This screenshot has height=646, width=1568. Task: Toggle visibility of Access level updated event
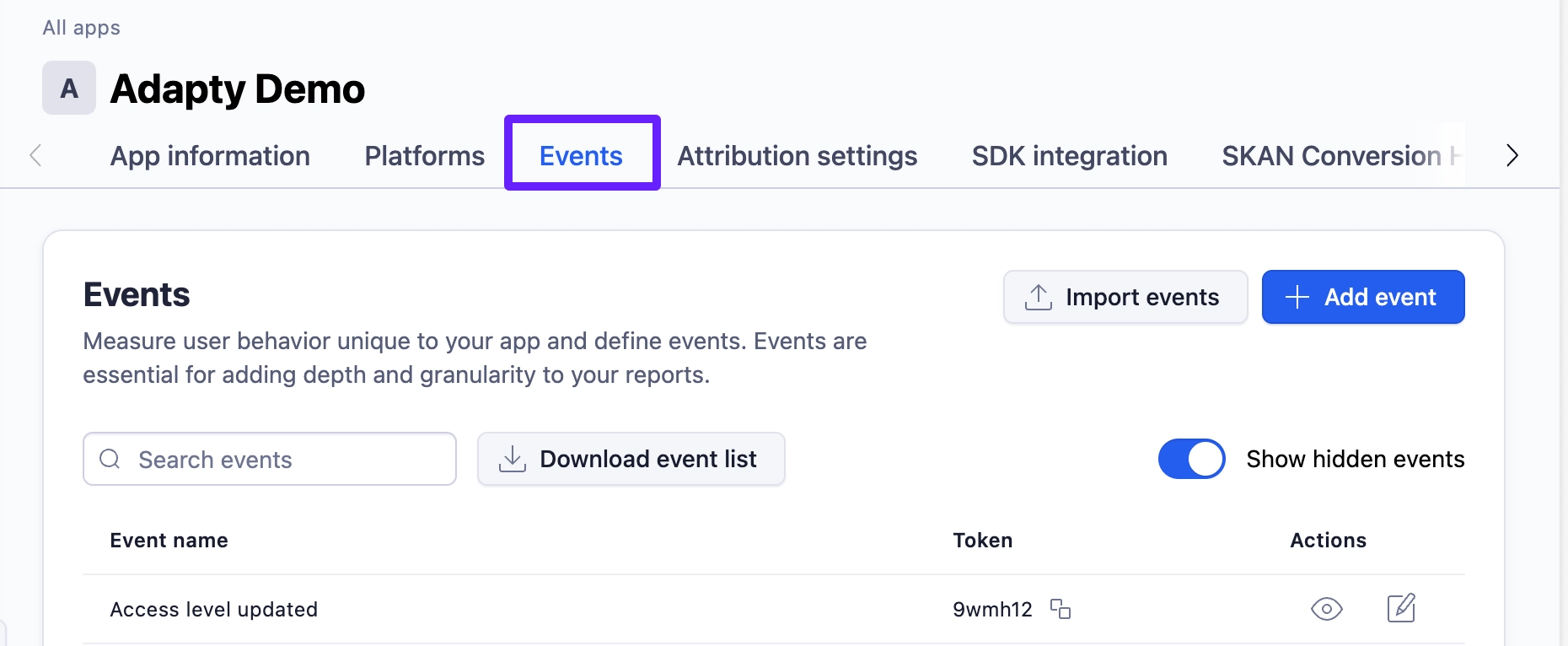click(x=1326, y=609)
